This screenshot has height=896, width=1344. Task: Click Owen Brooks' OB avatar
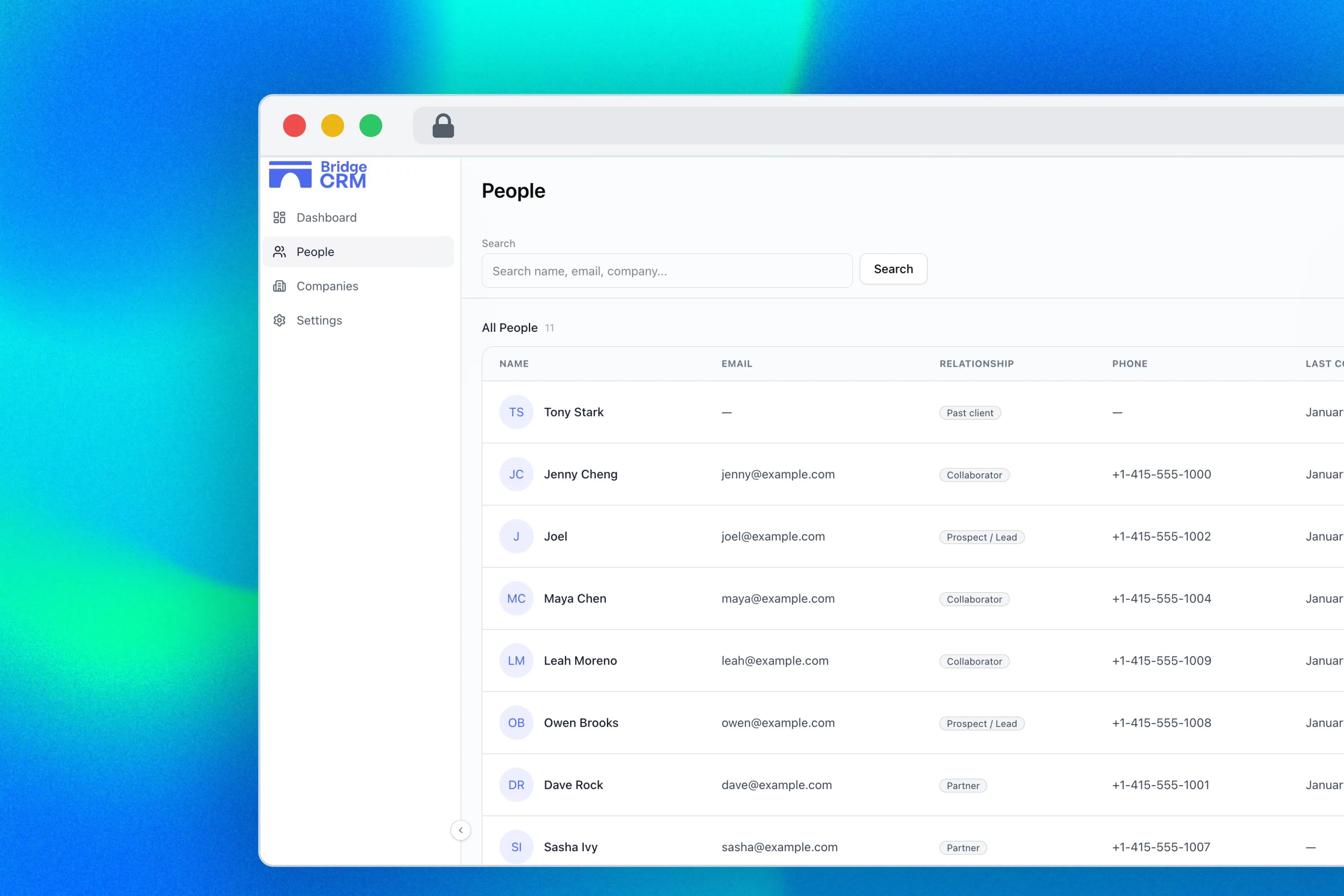click(x=516, y=723)
